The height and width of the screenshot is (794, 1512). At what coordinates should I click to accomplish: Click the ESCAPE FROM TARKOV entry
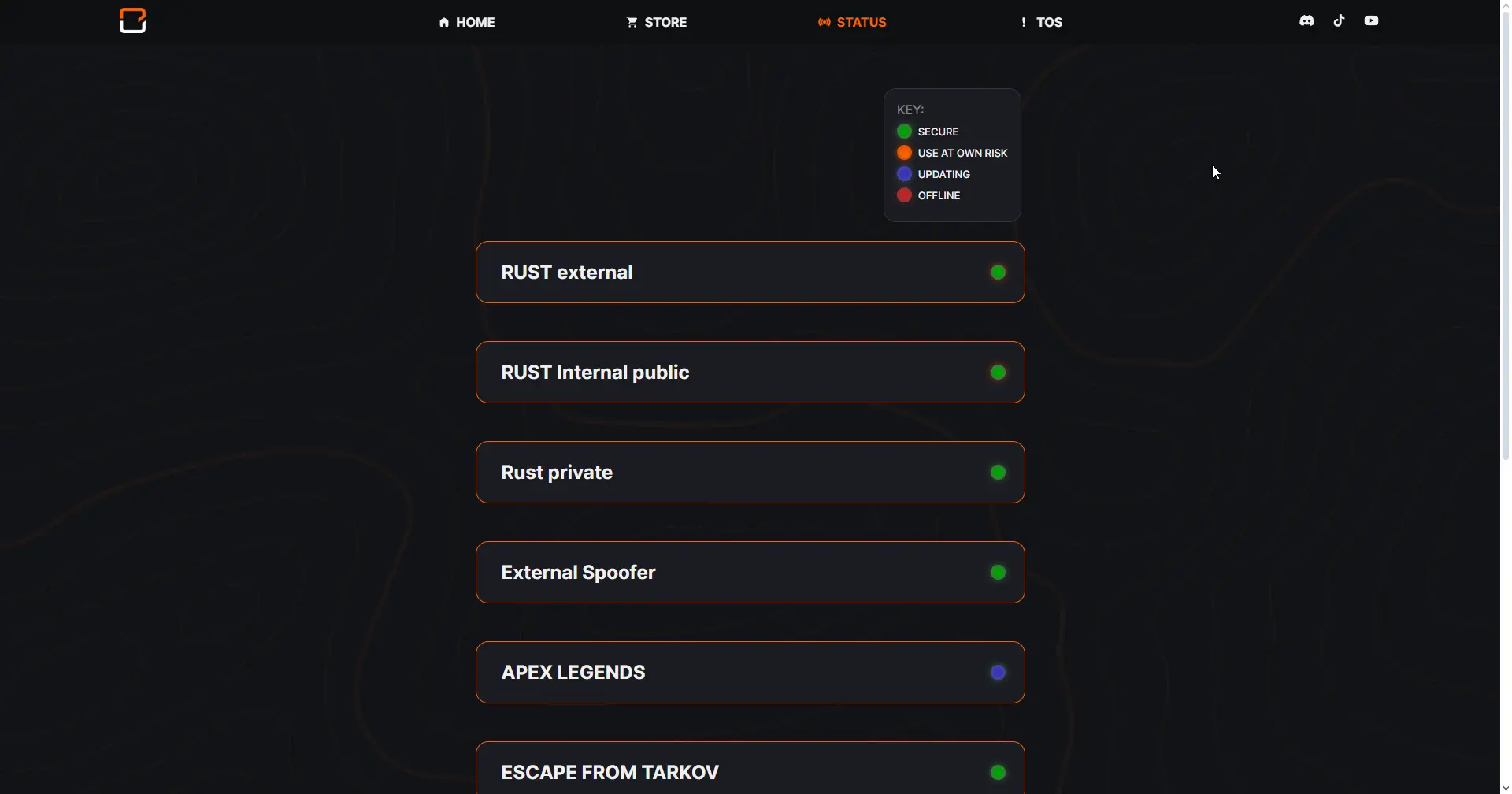[x=748, y=772]
